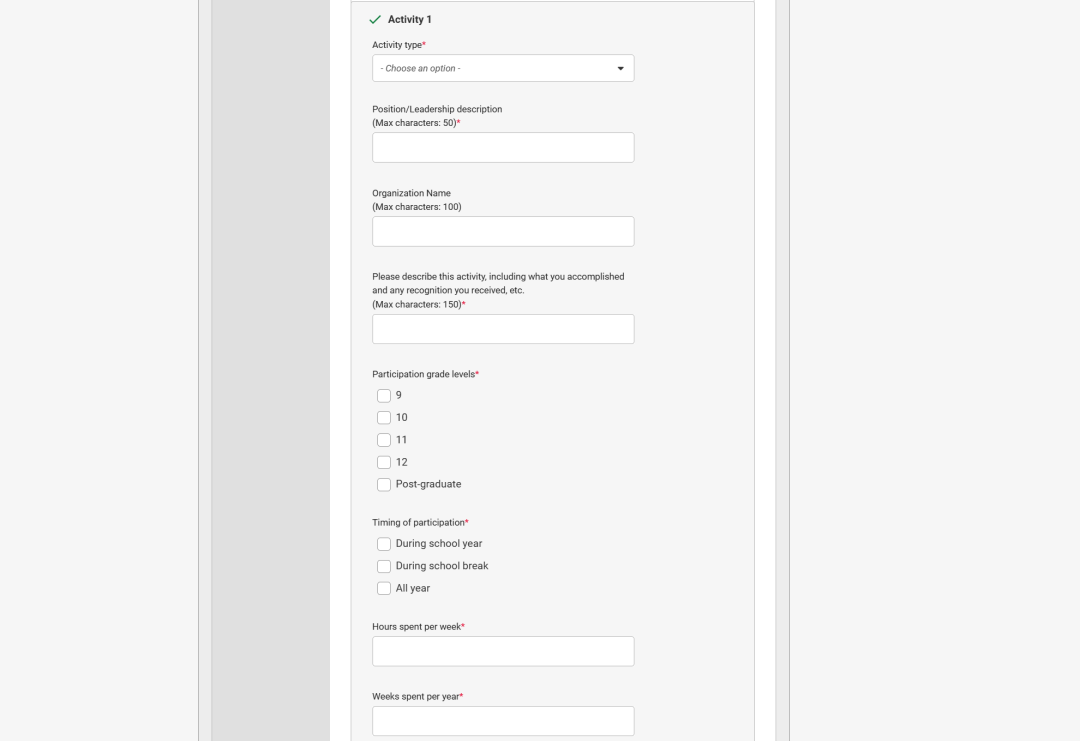This screenshot has height=741, width=1080.
Task: Click the All year label text
Action: 413,588
